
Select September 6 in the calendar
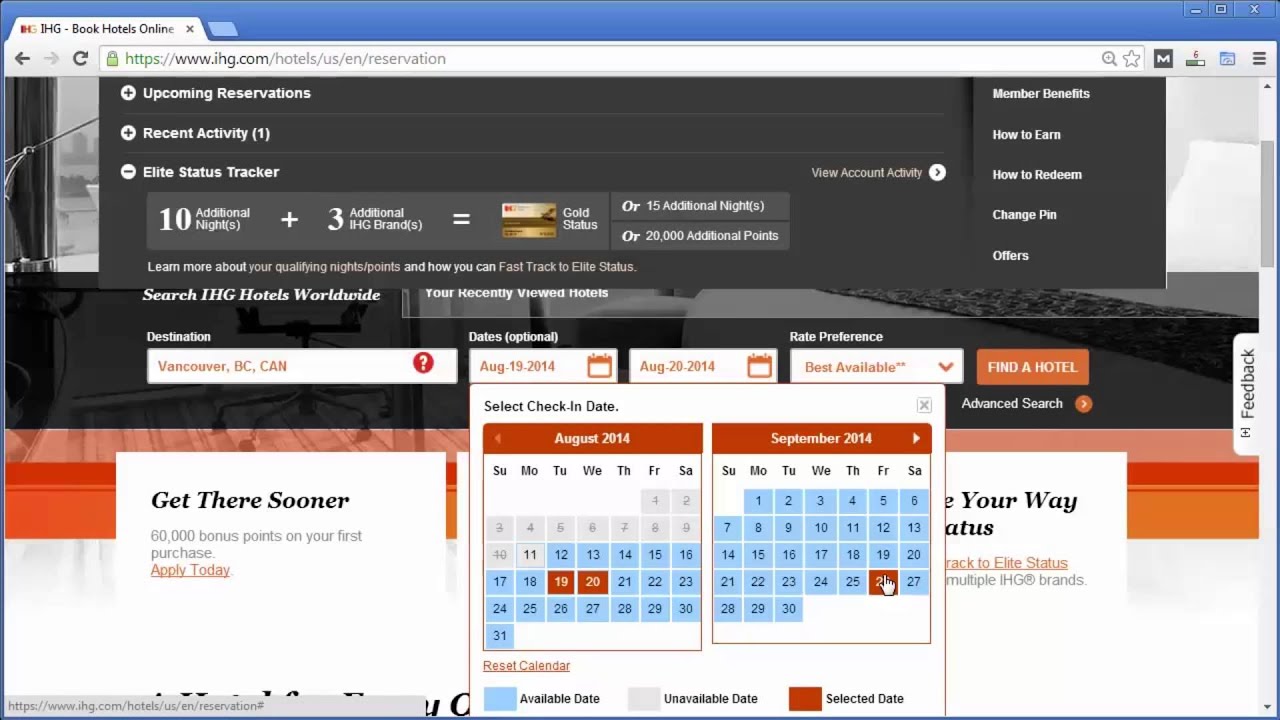coord(914,501)
